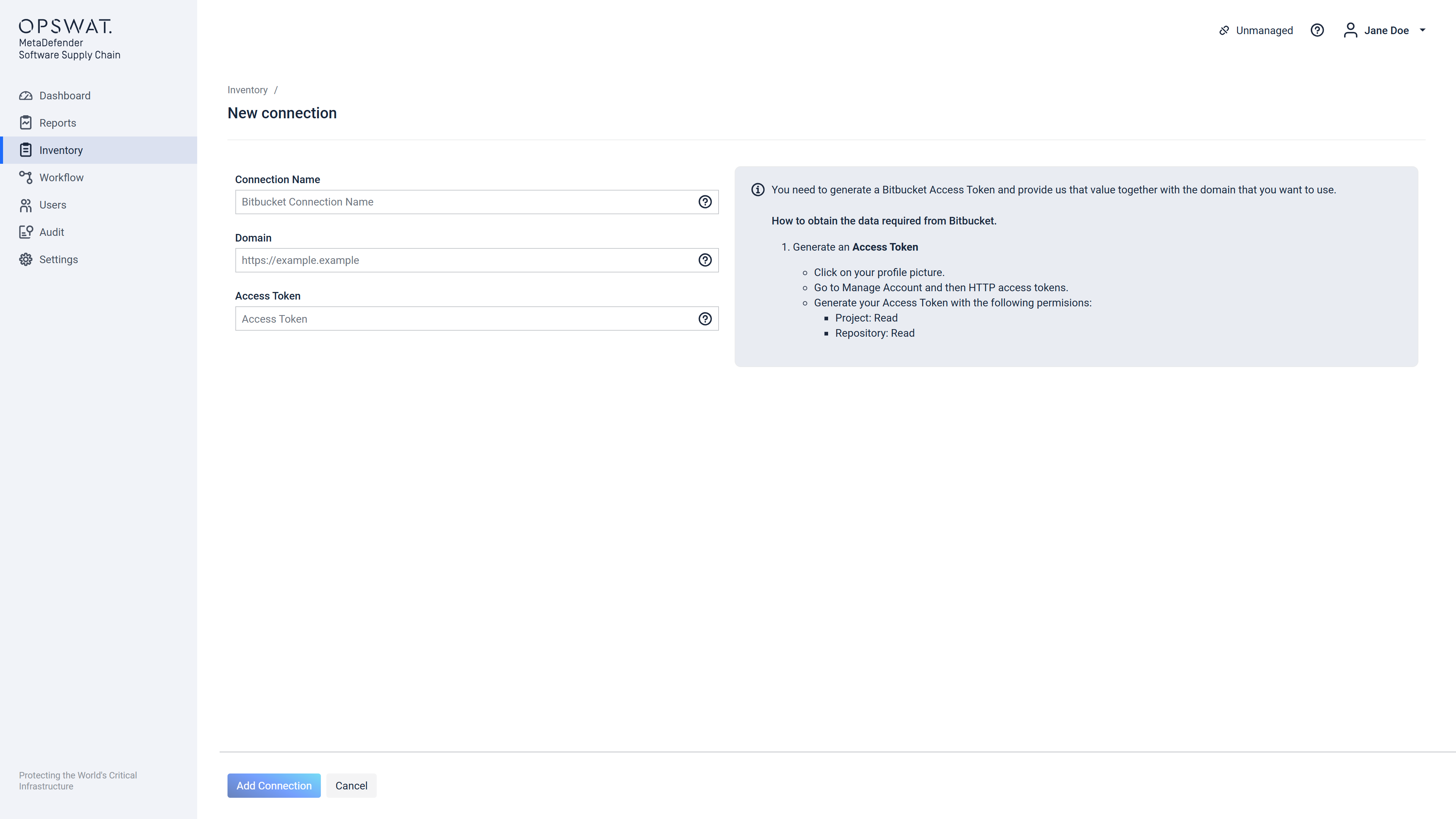Expand the Jane Doe dropdown arrow

pyautogui.click(x=1423, y=30)
